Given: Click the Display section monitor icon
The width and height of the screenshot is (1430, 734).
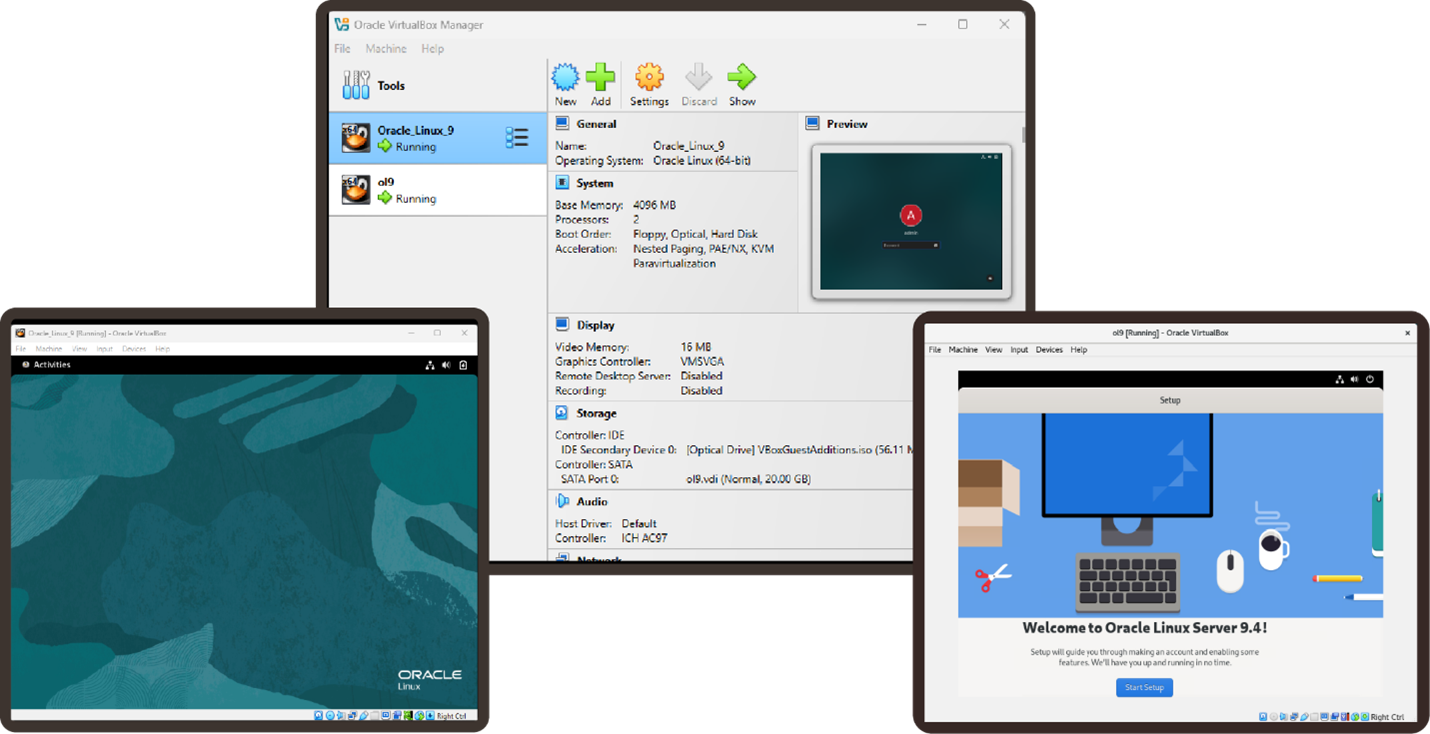Looking at the screenshot, I should (562, 325).
